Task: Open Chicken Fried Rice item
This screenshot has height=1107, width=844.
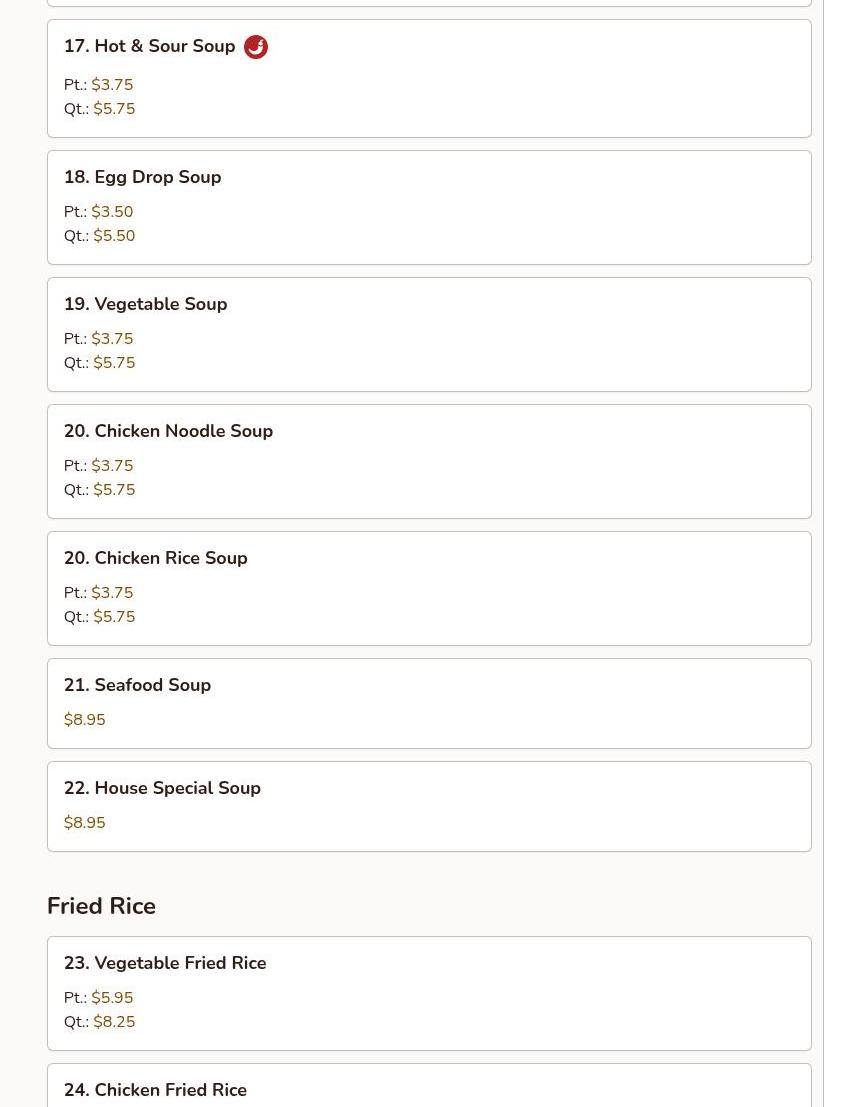Action: pyautogui.click(x=429, y=1086)
